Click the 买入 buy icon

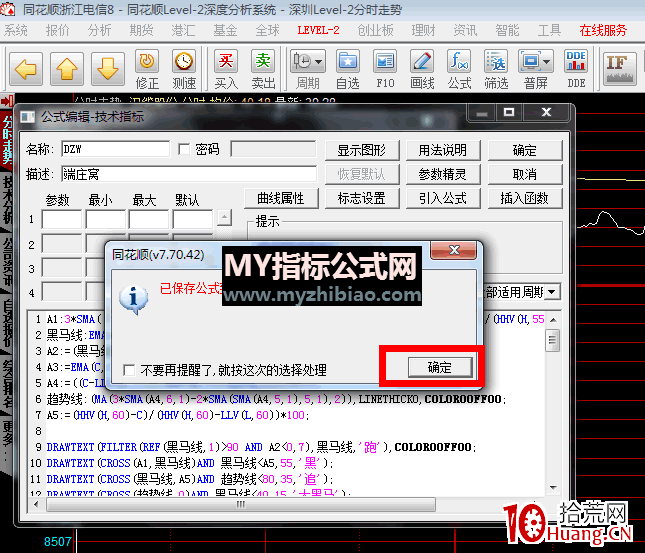point(226,62)
